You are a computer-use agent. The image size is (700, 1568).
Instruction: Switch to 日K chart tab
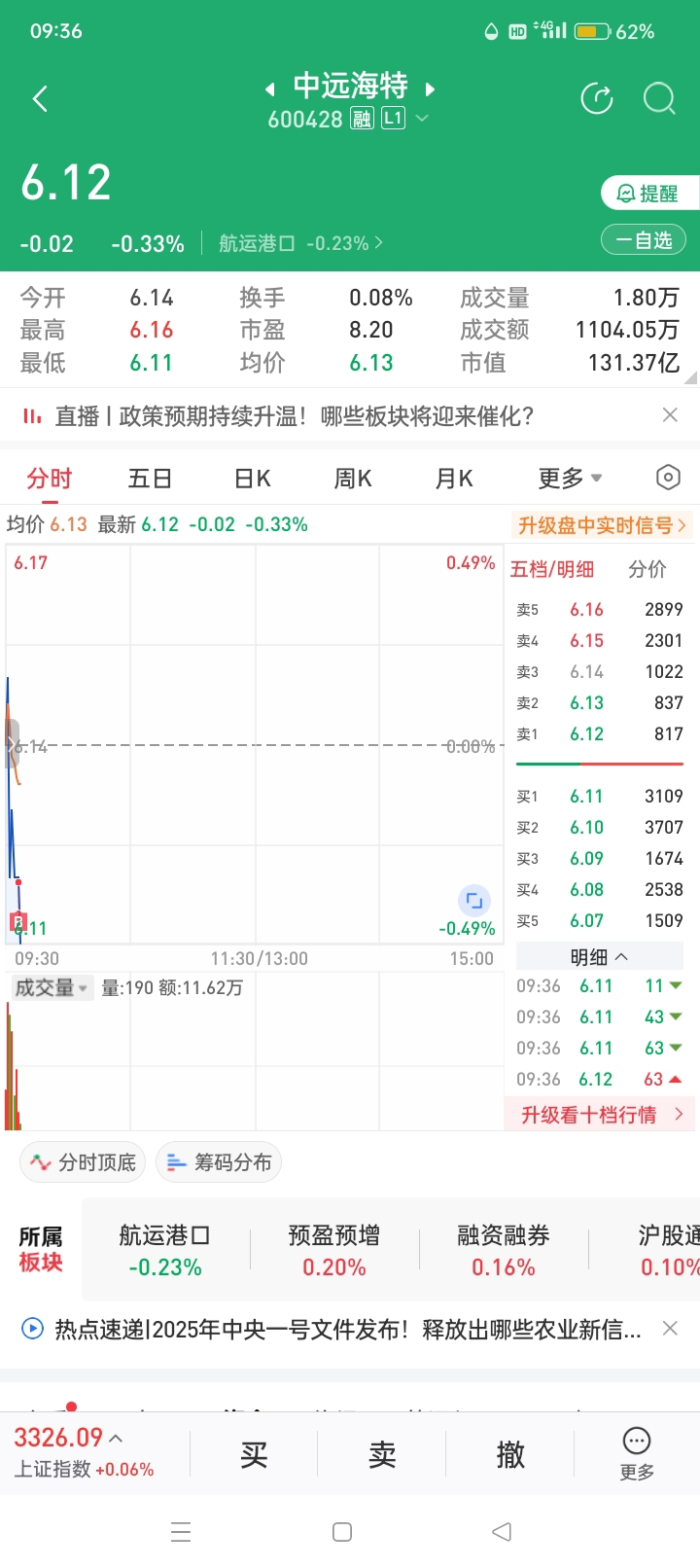[x=252, y=479]
